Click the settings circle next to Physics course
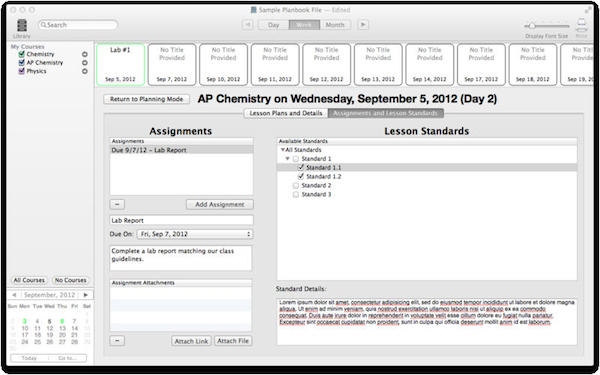The width and height of the screenshot is (600, 375). pyautogui.click(x=85, y=71)
